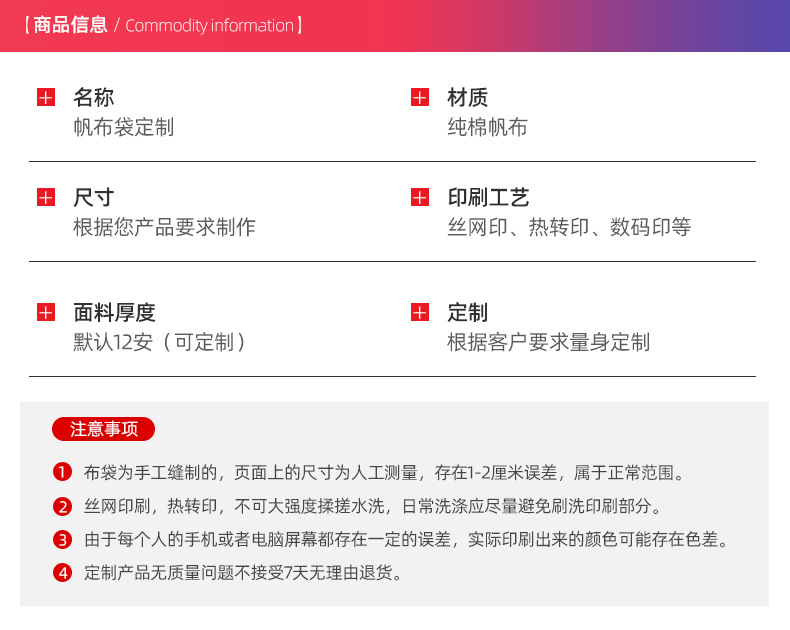
Task: Click the 默认12安（可定制）thickness text
Action: (160, 342)
